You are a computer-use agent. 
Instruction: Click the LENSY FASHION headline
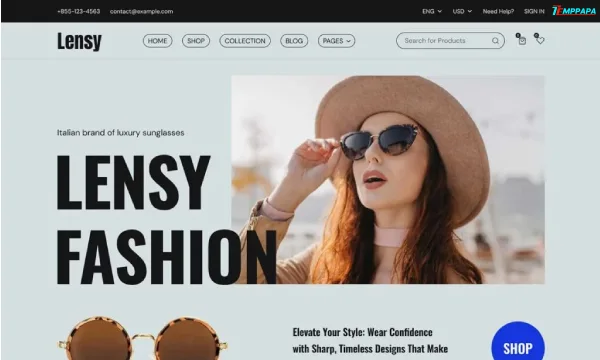coord(166,219)
